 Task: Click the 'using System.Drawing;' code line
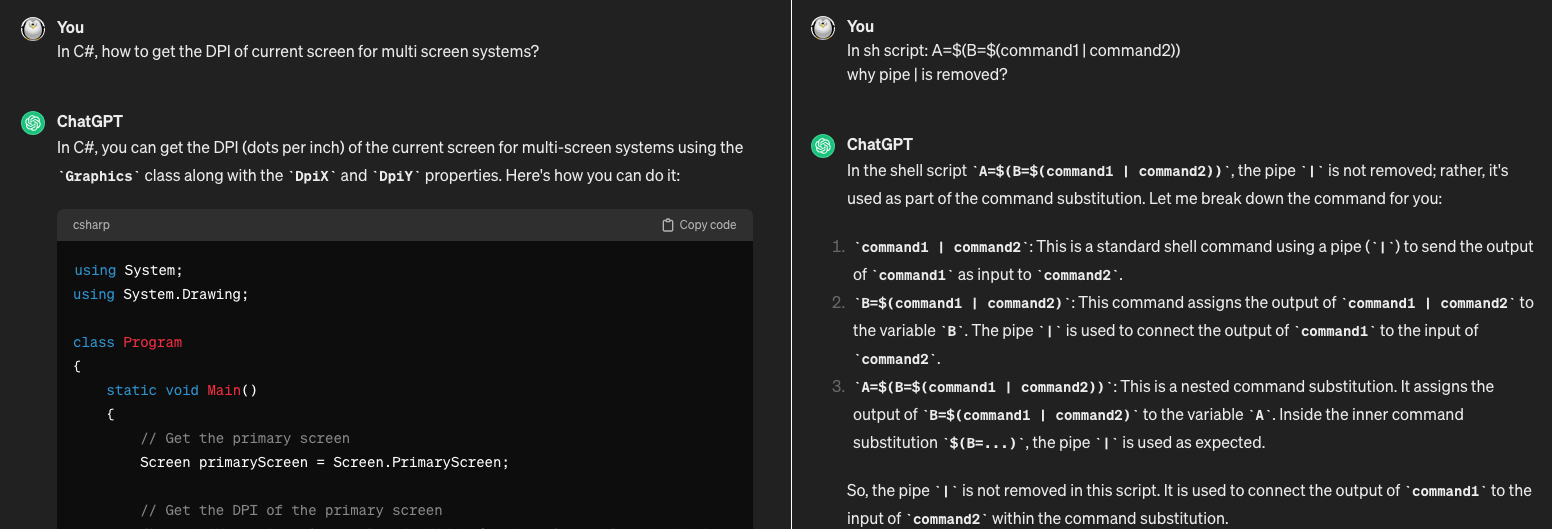point(160,294)
